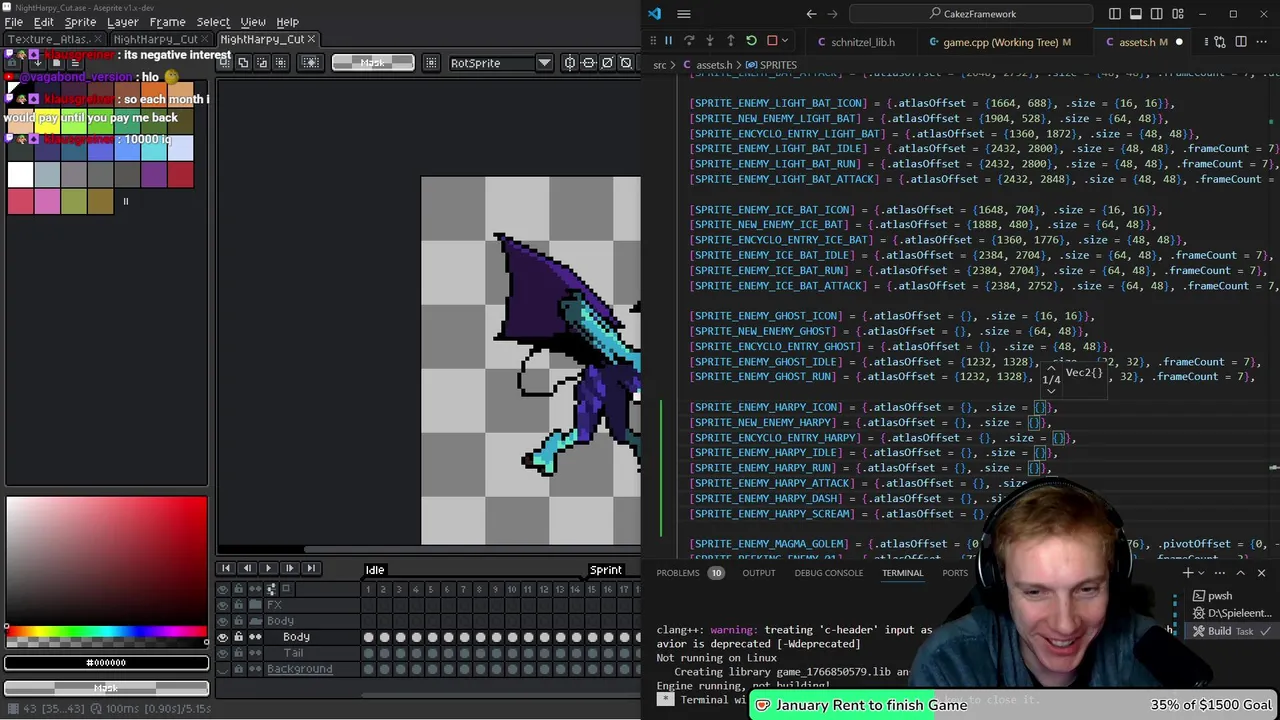Viewport: 1280px width, 720px height.
Task: Go to last frame in timeline
Action: pos(311,568)
